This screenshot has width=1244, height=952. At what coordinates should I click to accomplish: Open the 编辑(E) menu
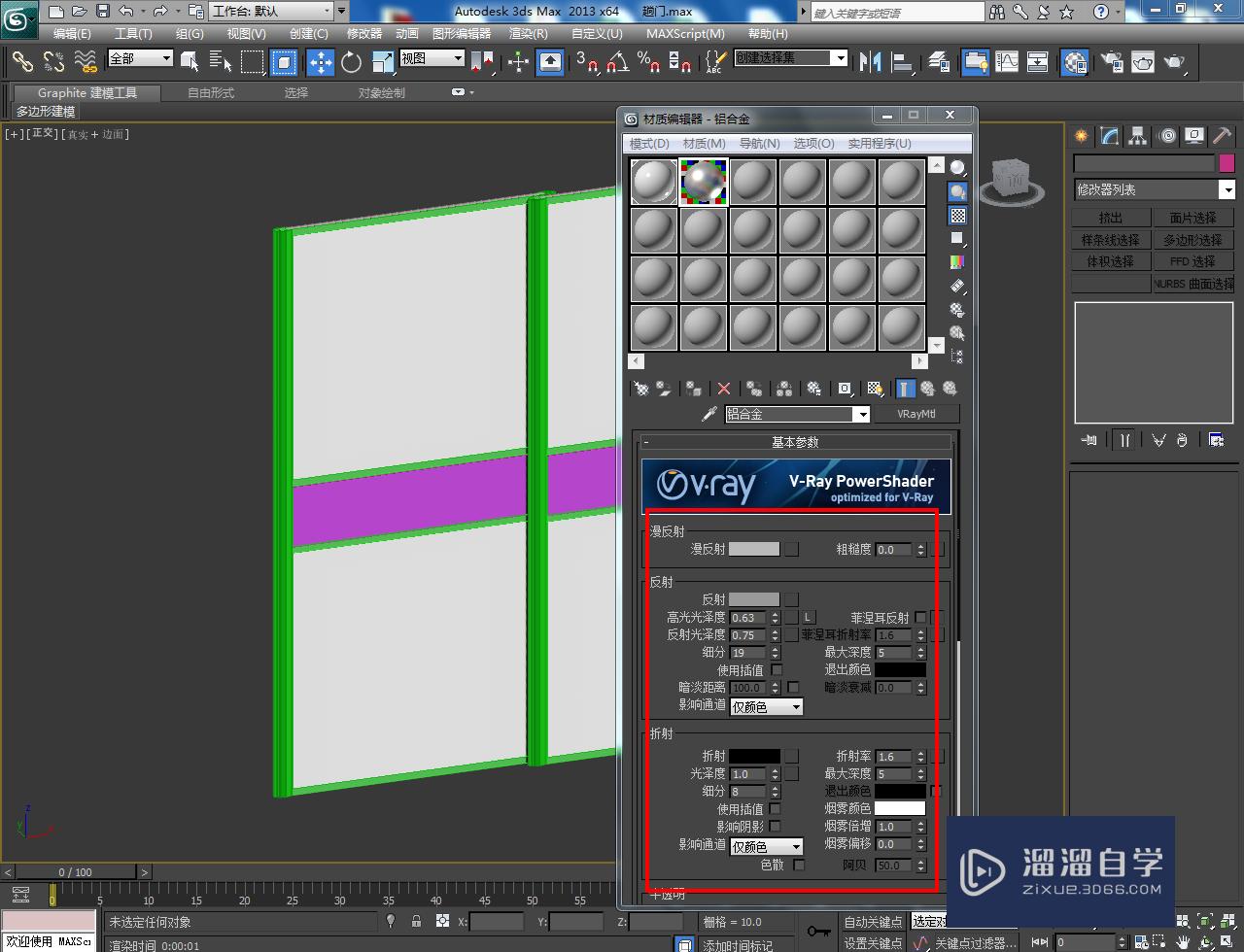72,34
